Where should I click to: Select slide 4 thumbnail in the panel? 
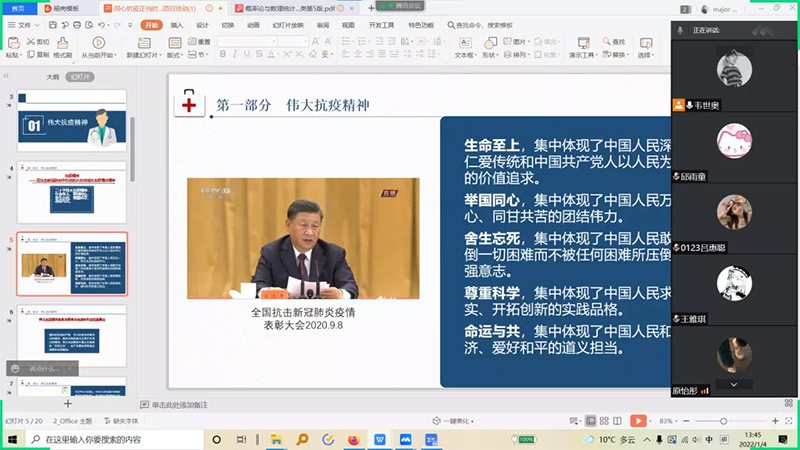coord(72,192)
